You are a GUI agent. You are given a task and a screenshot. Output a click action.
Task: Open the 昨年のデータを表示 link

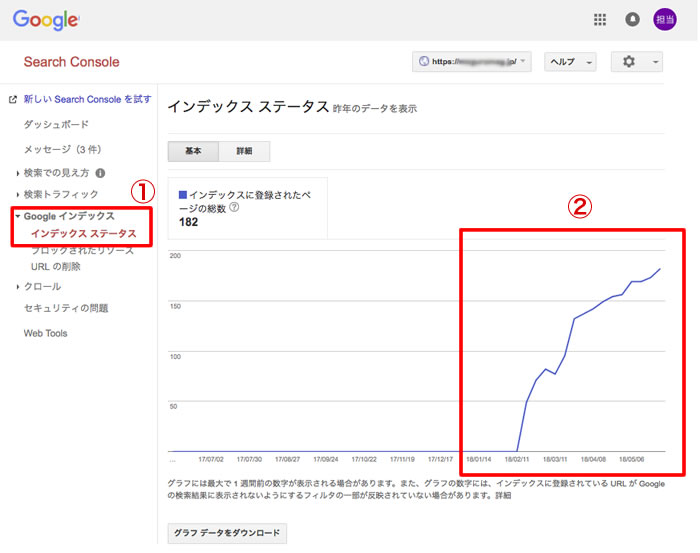(x=375, y=108)
